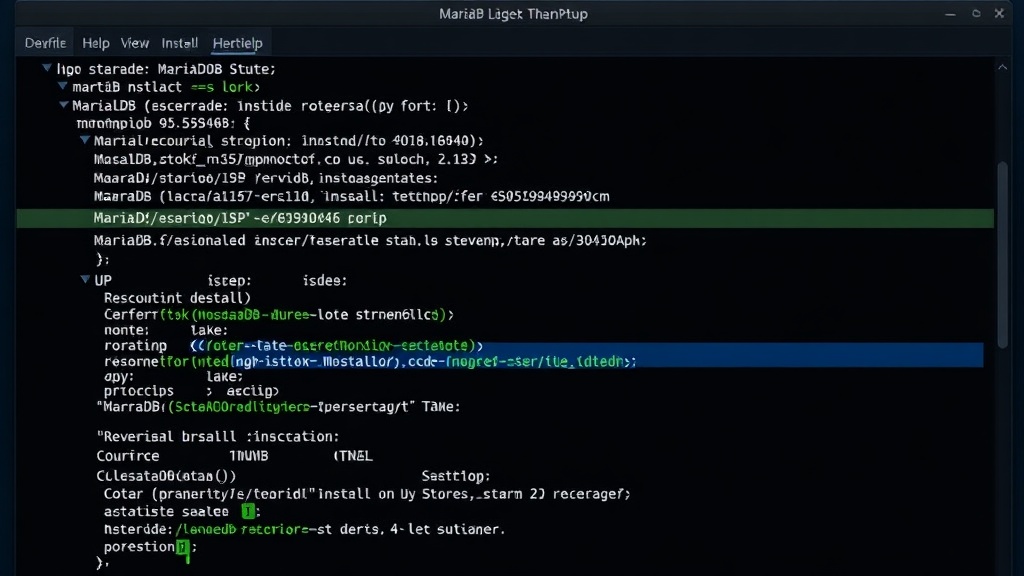
Task: Open the Help menu
Action: click(x=95, y=43)
